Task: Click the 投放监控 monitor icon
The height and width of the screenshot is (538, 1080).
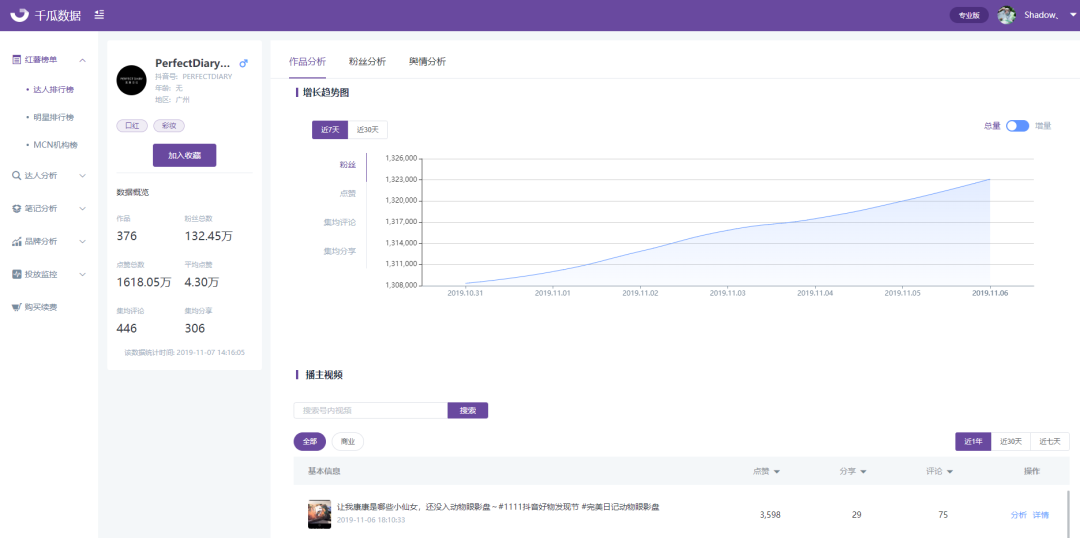Action: pos(17,274)
